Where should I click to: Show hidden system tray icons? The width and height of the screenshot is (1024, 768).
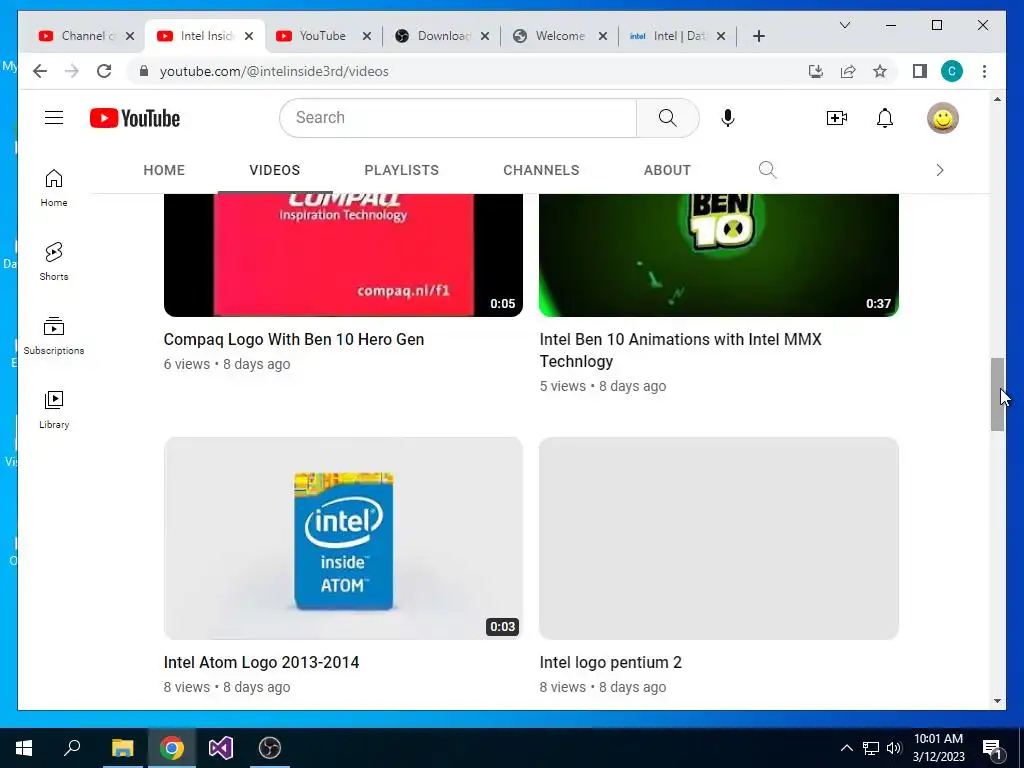tap(846, 748)
